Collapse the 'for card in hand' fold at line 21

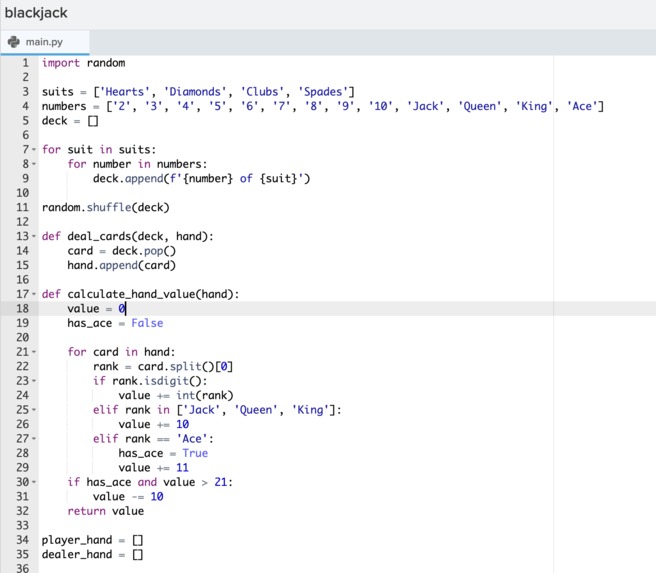(x=34, y=352)
